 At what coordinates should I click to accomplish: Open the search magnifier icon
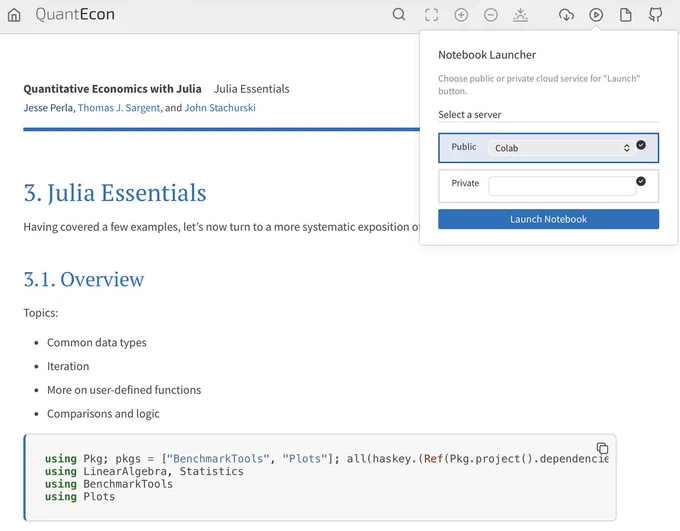(399, 15)
